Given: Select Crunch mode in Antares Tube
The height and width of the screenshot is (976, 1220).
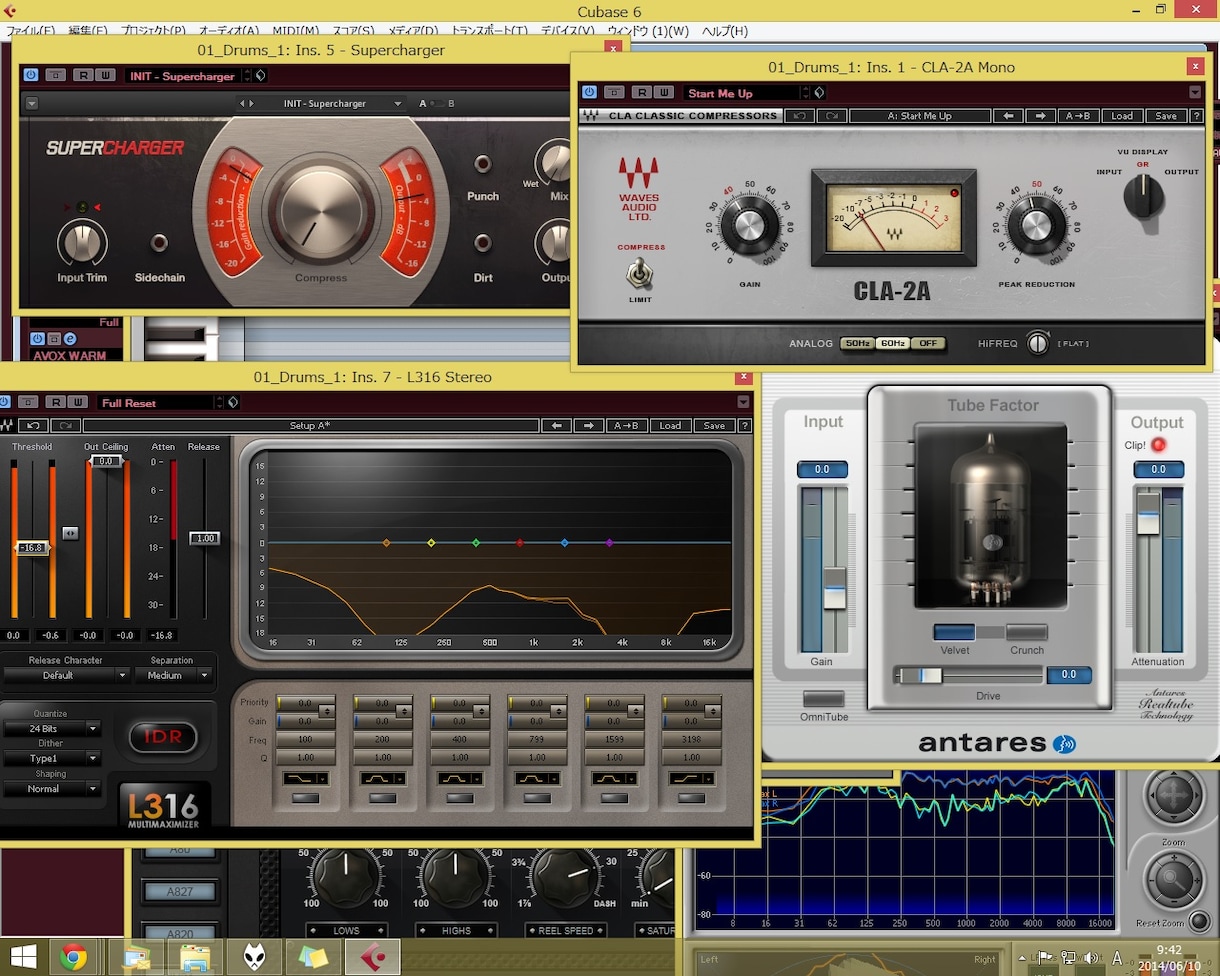Looking at the screenshot, I should [x=1026, y=632].
